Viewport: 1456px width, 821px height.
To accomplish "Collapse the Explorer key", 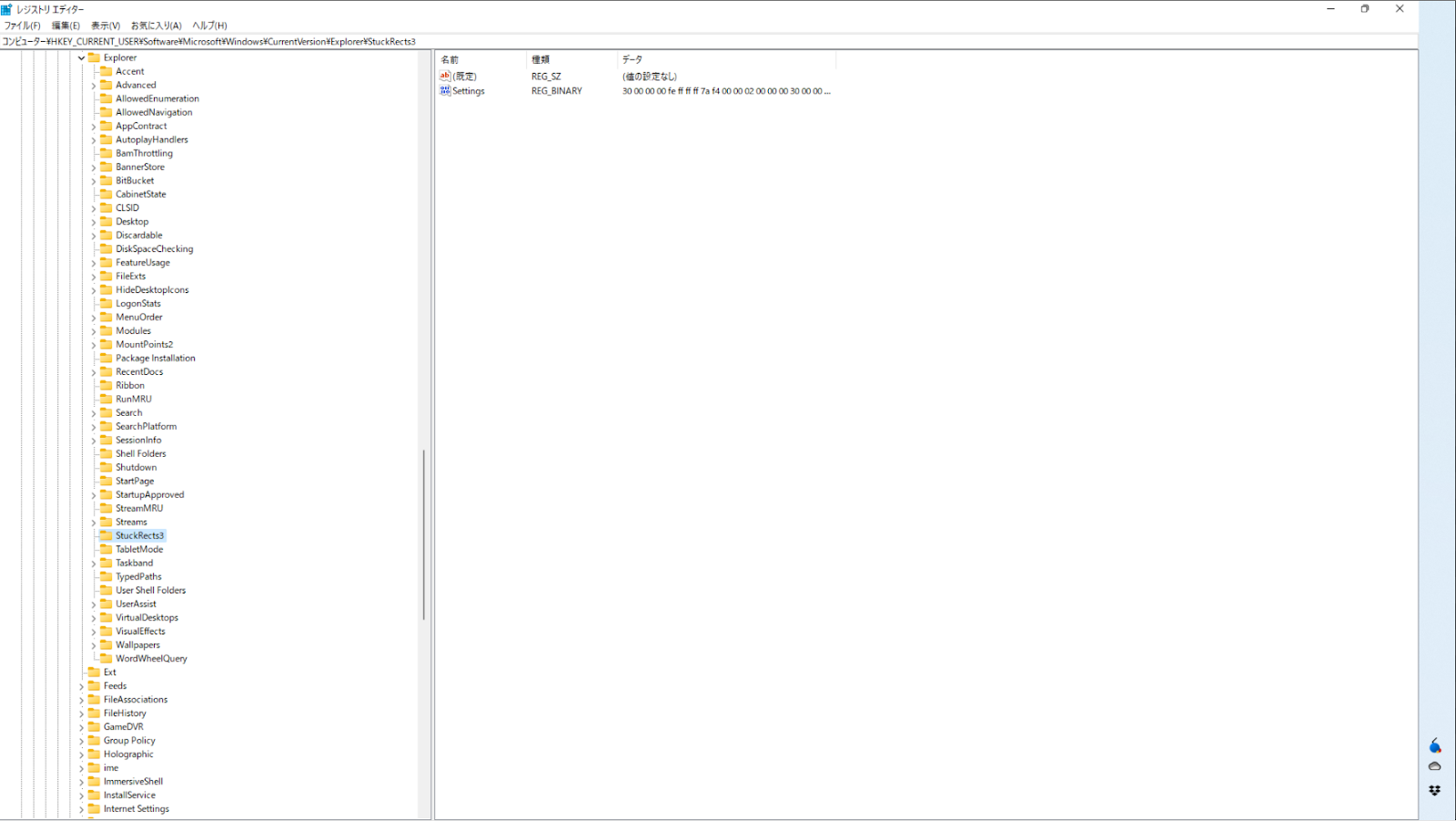I will (x=81, y=58).
